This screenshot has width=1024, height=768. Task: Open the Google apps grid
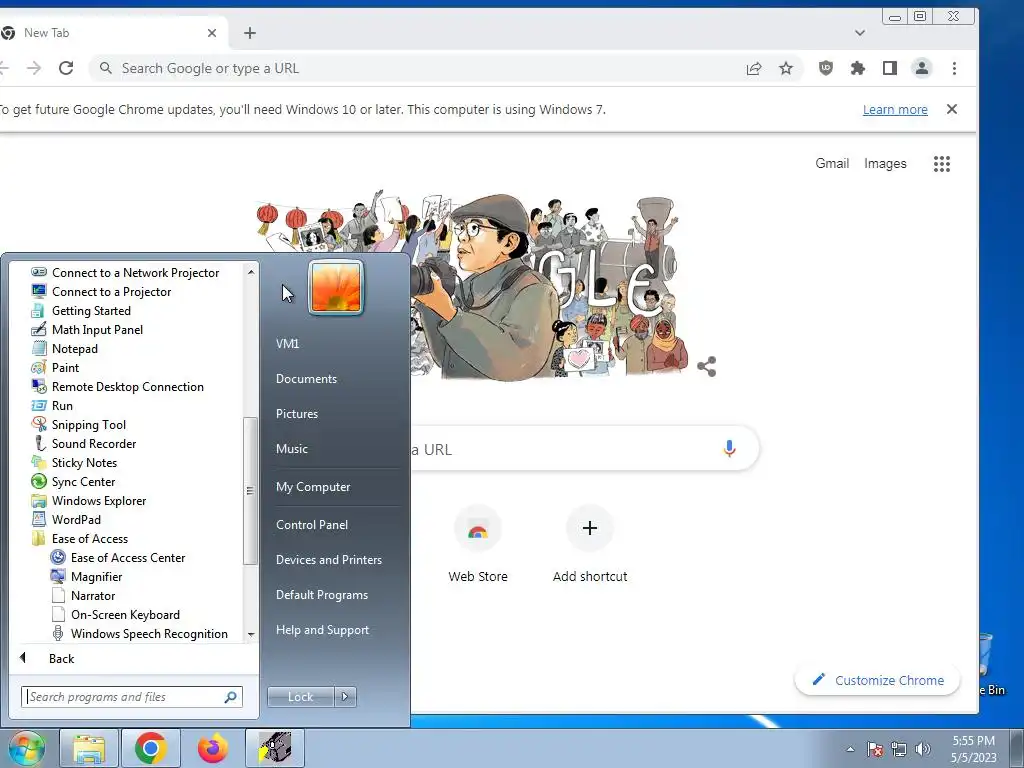click(941, 163)
